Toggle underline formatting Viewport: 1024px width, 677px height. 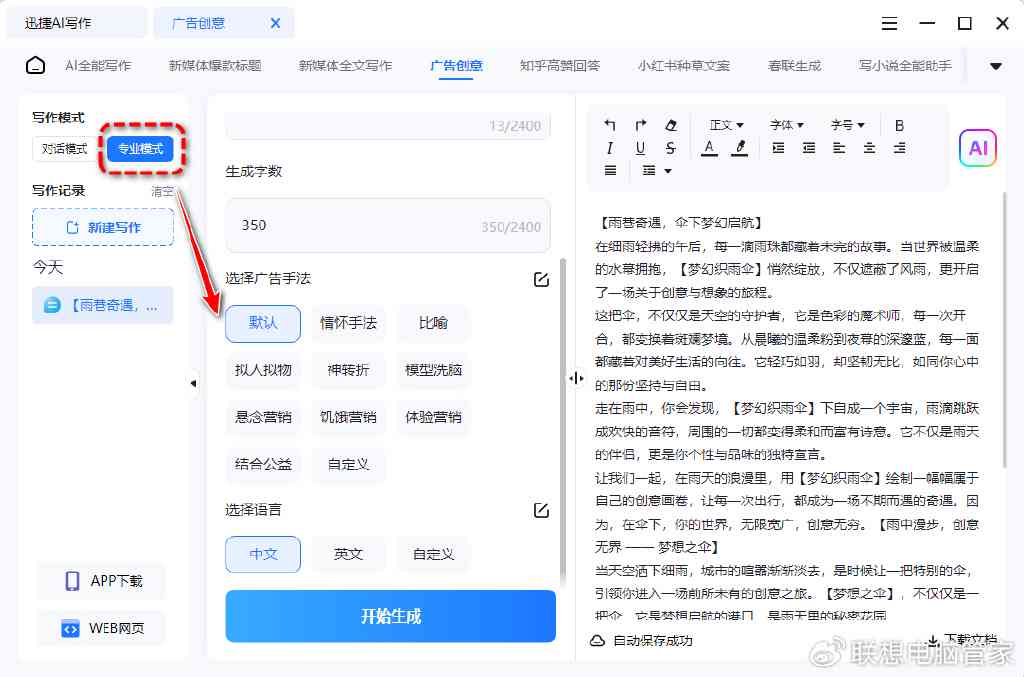[641, 148]
